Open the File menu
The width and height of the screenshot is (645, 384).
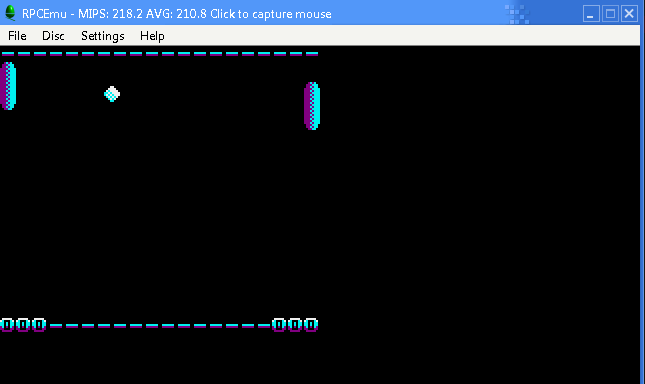(17, 36)
